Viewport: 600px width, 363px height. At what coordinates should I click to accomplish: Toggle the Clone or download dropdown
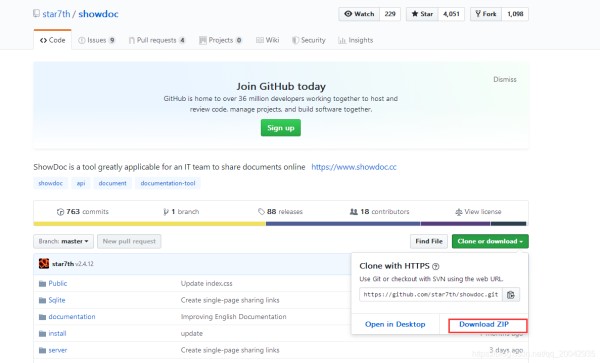[x=490, y=241]
